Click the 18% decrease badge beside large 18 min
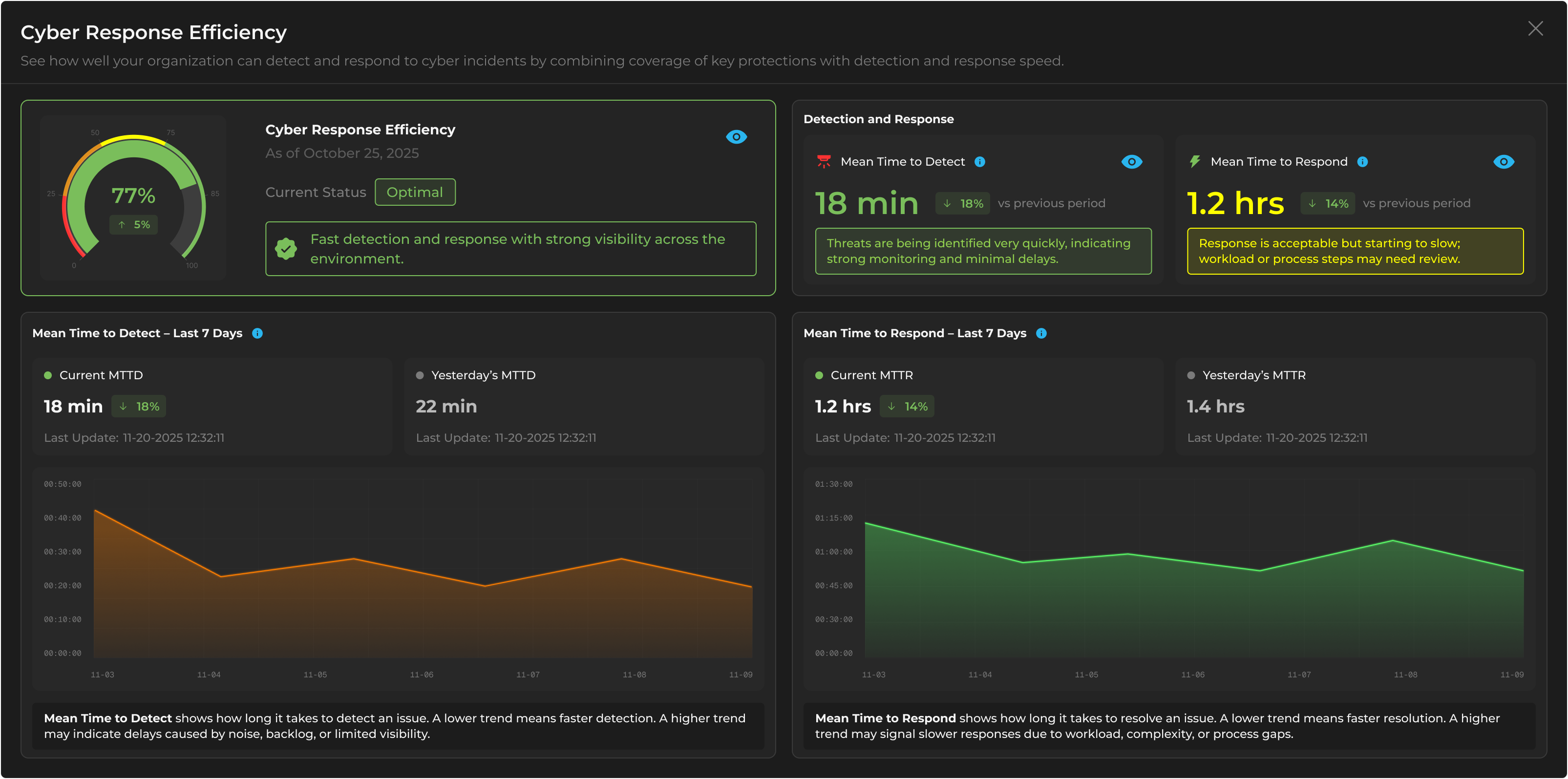 tap(963, 203)
